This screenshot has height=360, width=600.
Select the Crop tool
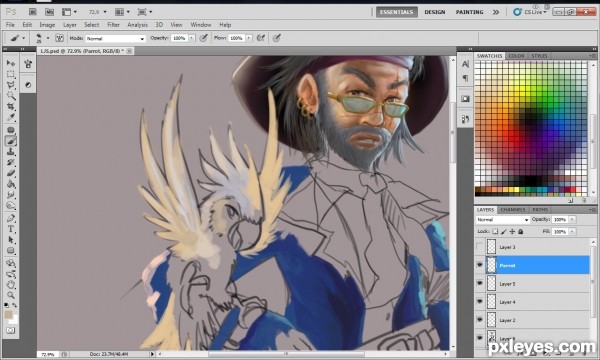click(x=11, y=107)
